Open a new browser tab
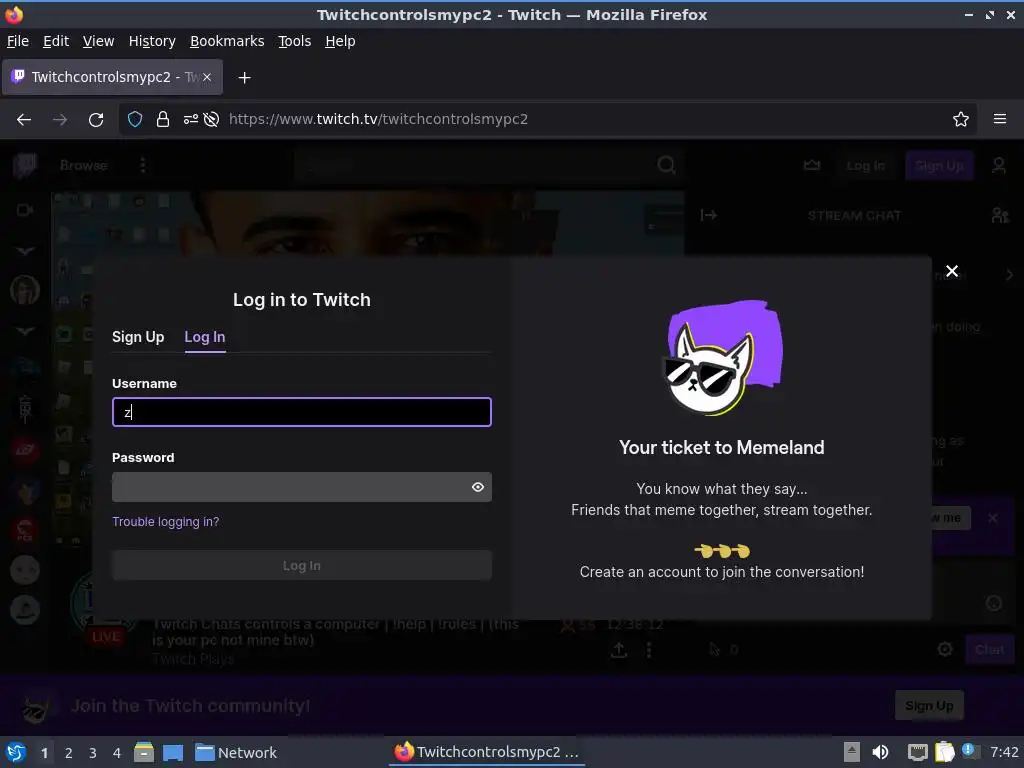The width and height of the screenshot is (1024, 768). tap(244, 78)
